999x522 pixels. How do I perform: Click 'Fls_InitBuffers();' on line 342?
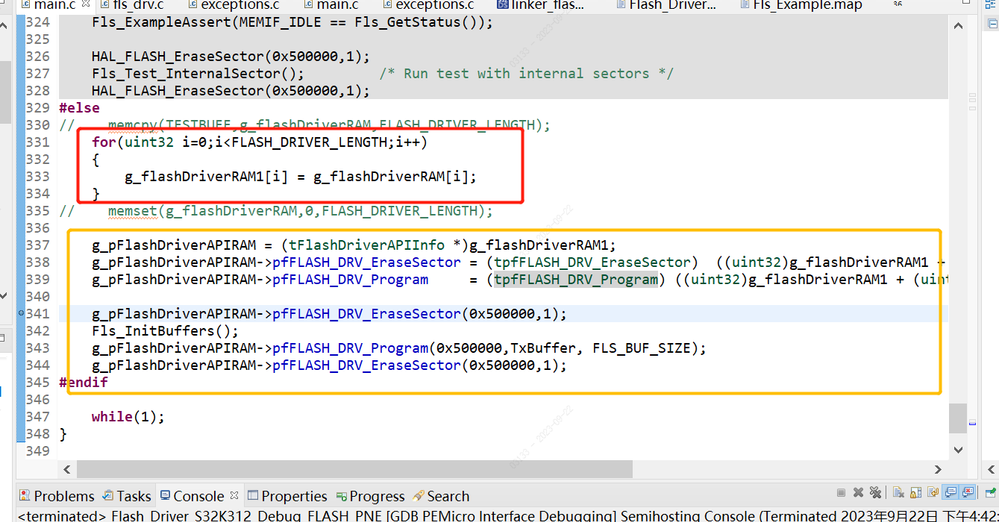point(165,331)
